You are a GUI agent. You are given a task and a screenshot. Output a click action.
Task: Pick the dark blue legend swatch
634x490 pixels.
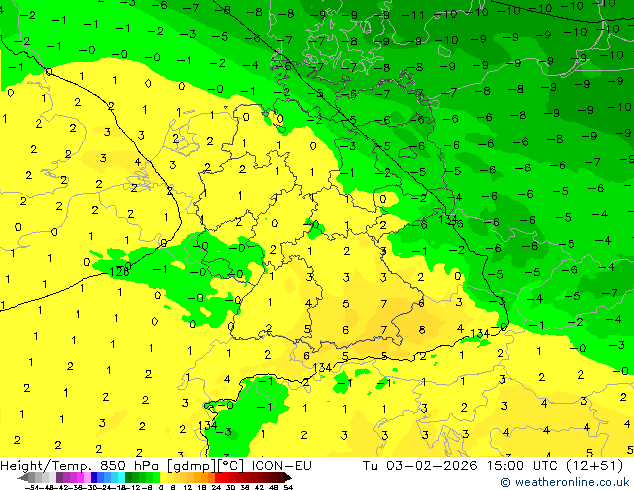(94, 477)
